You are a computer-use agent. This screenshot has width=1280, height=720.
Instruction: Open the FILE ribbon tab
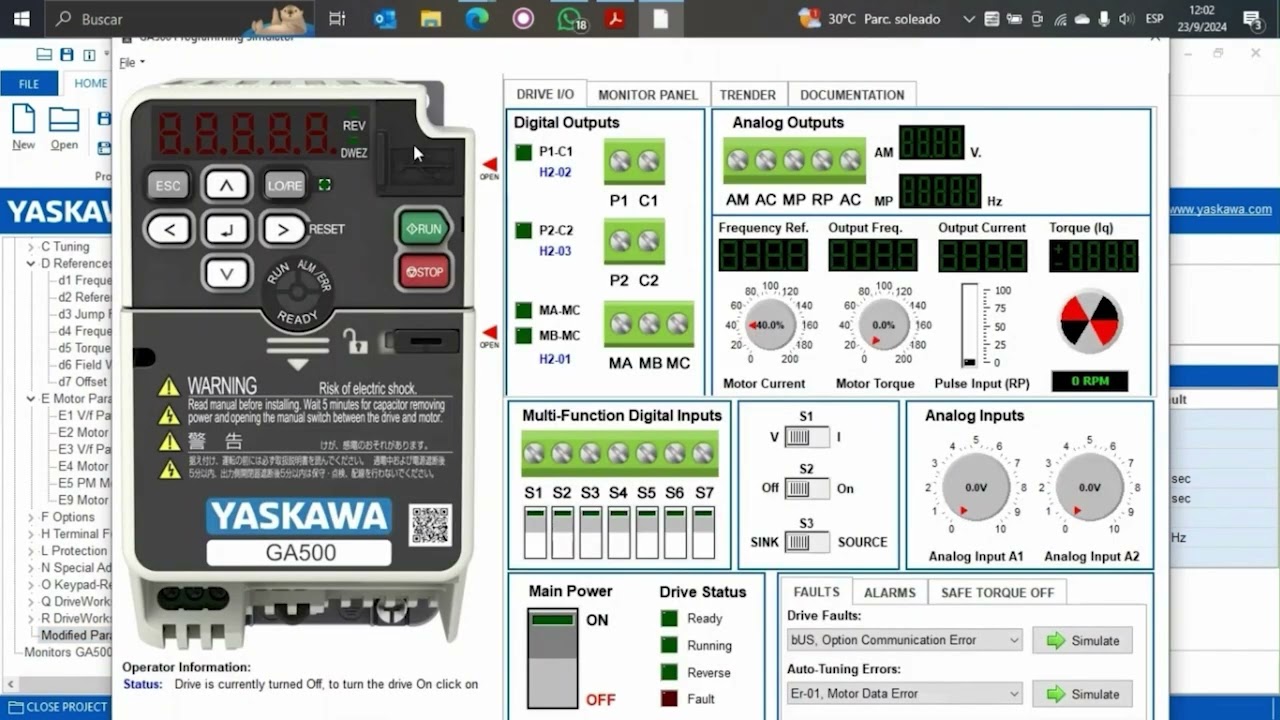(x=29, y=84)
